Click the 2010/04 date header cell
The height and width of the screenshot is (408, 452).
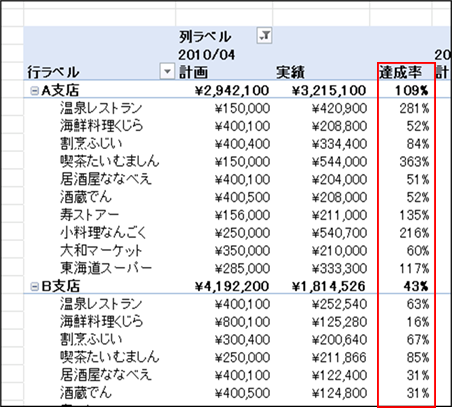point(206,54)
